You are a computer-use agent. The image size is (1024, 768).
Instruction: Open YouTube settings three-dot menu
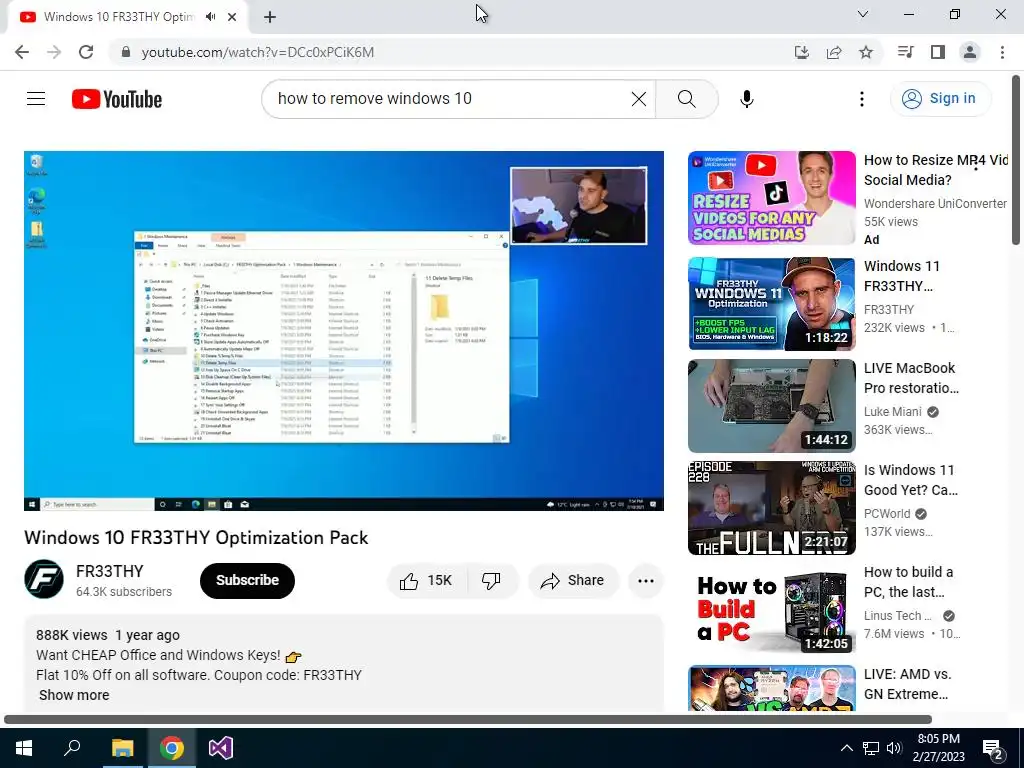coord(861,99)
